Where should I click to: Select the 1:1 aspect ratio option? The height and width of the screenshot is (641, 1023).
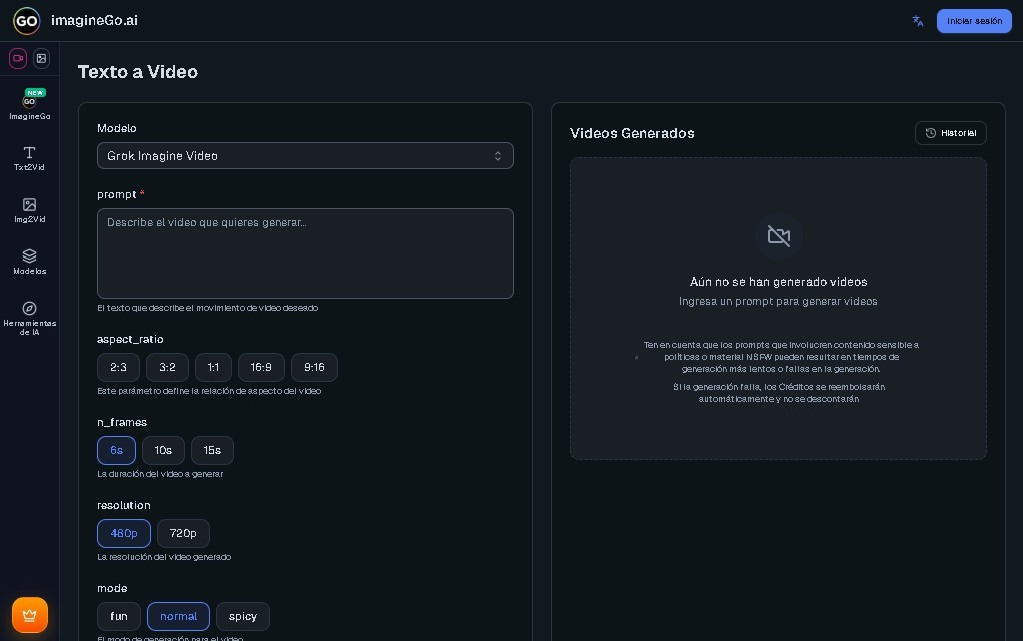(x=213, y=367)
